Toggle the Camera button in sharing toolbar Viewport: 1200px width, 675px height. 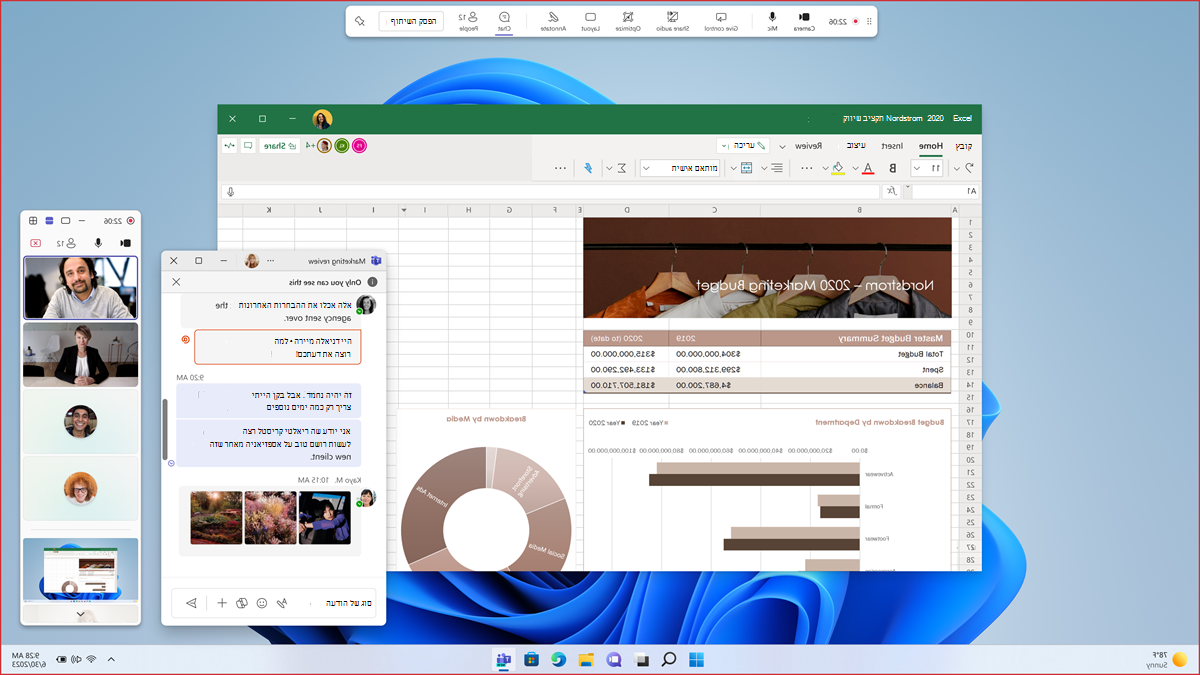(805, 21)
